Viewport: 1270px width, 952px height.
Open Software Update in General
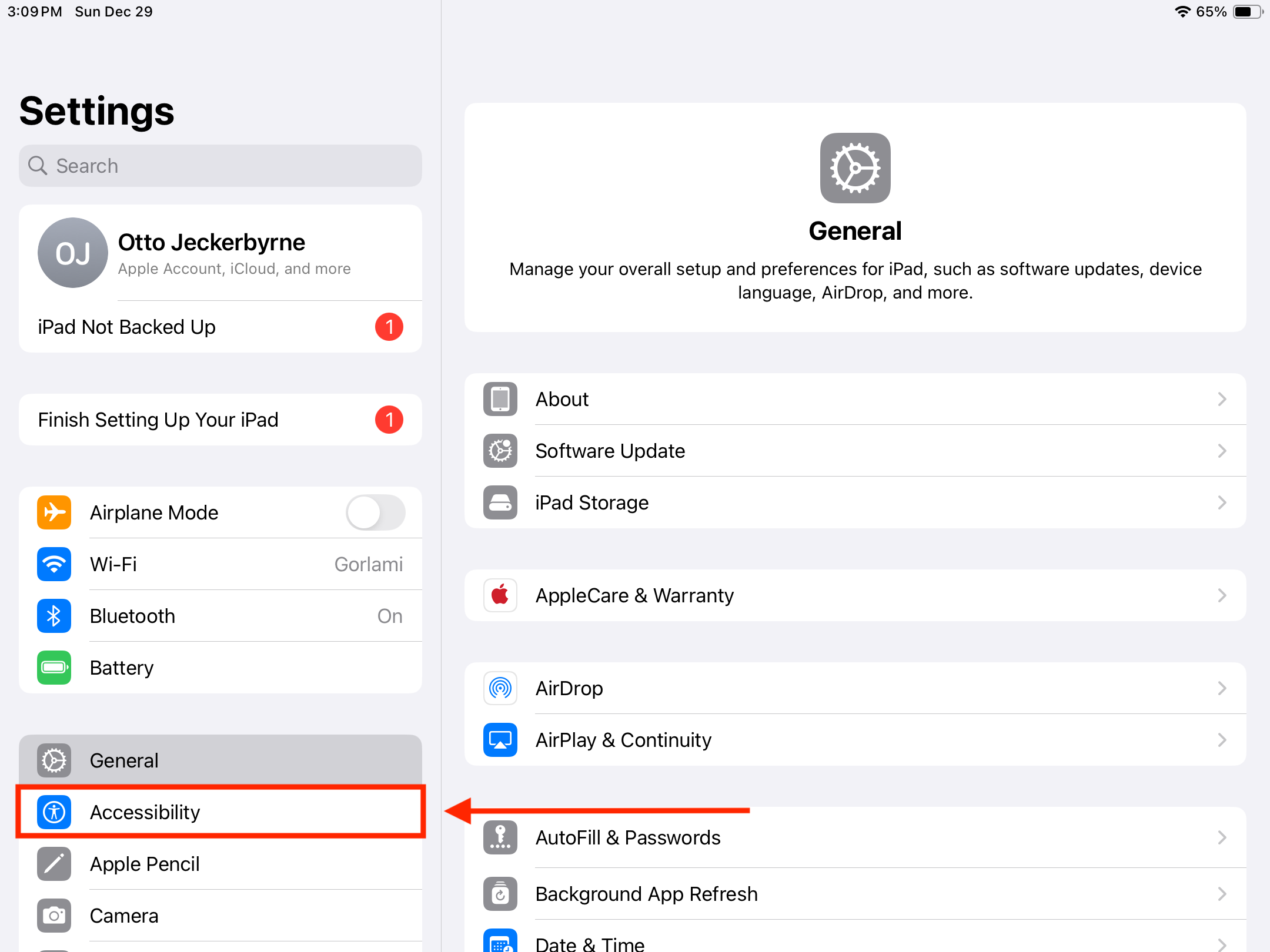[855, 451]
